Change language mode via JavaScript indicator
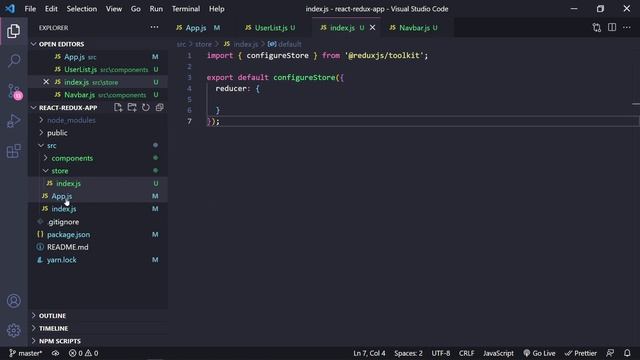This screenshot has height=360, width=640. (498, 353)
